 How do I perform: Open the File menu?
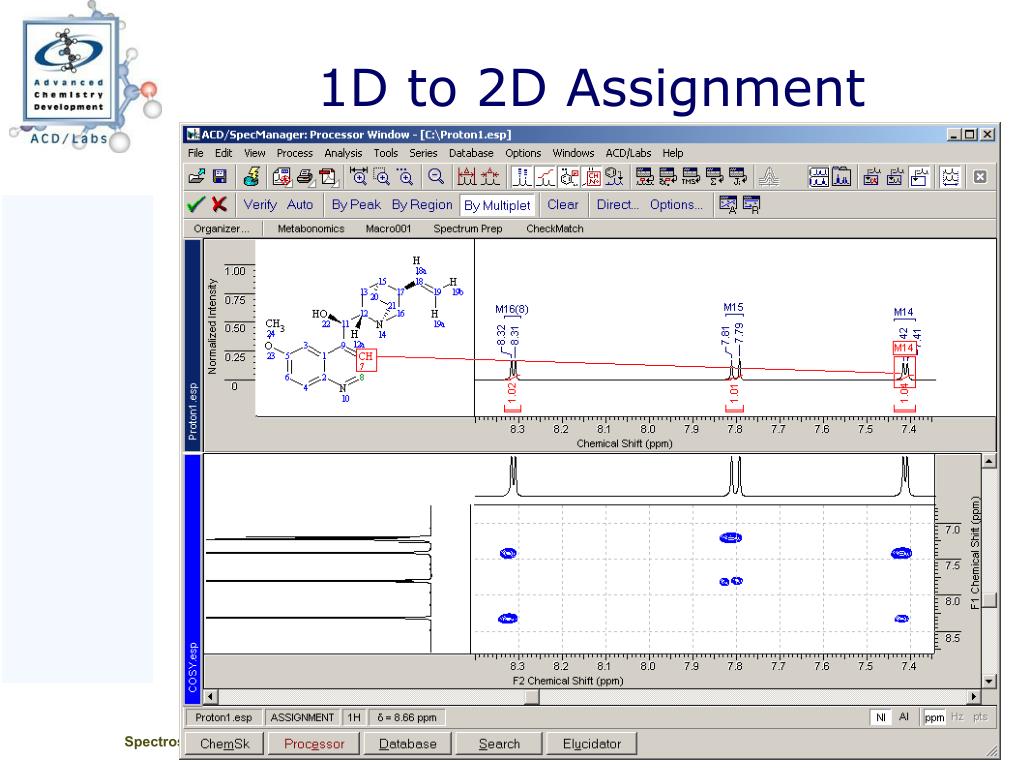point(195,153)
